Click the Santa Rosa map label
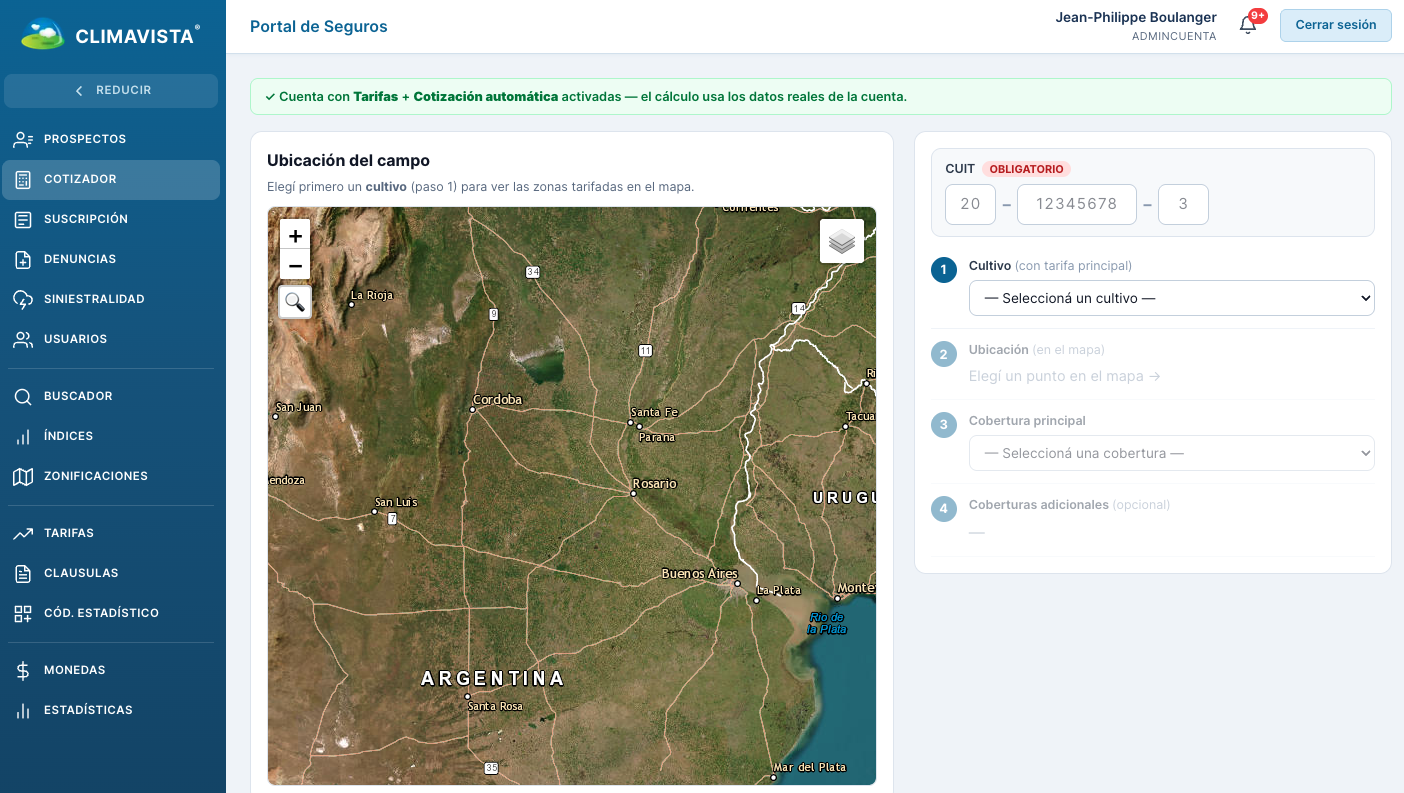1404x793 pixels. click(495, 706)
